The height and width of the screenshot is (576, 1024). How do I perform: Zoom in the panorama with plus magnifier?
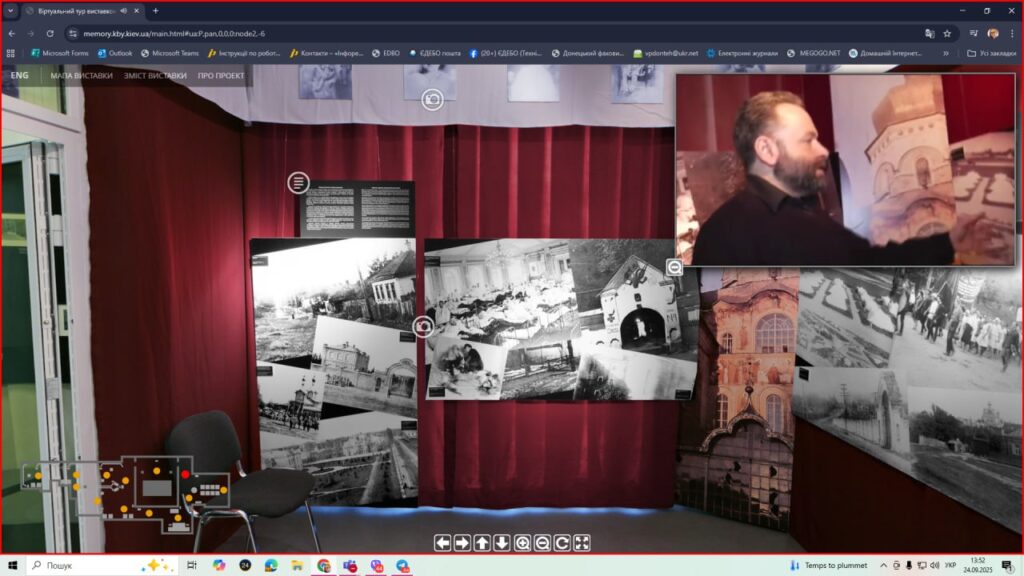[522, 543]
